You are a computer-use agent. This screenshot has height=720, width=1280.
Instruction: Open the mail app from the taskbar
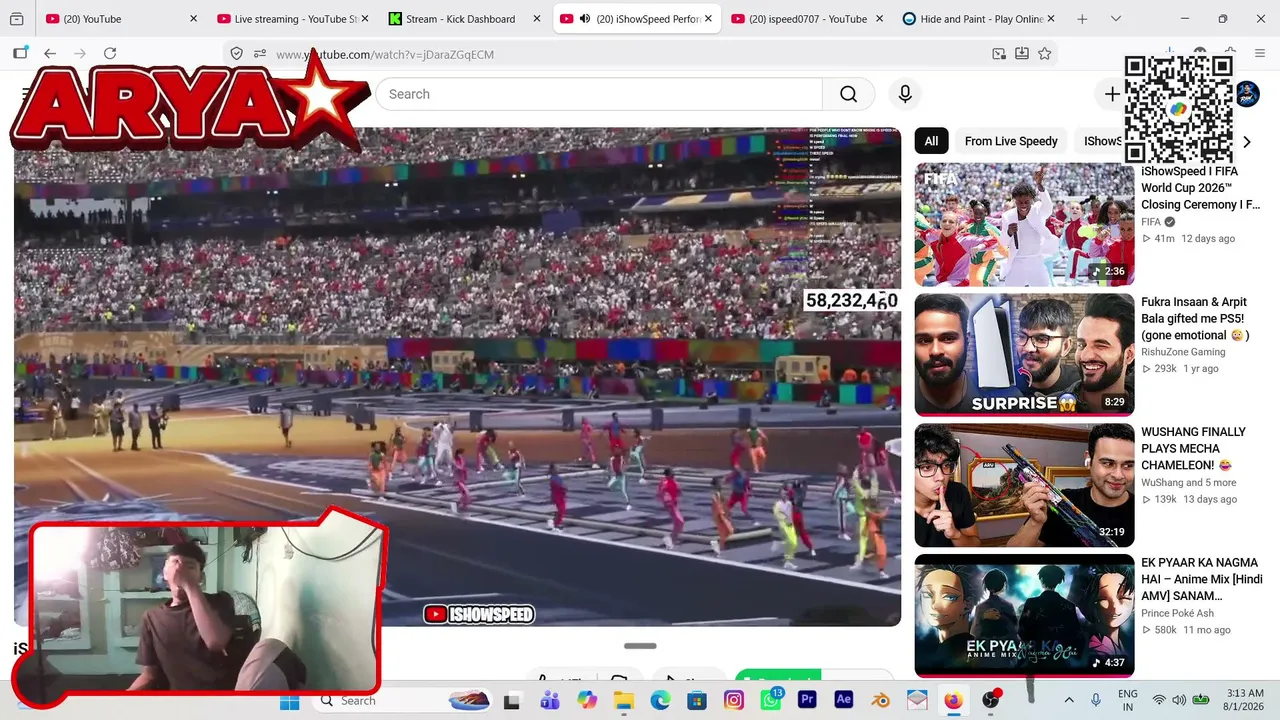pyautogui.click(x=917, y=701)
